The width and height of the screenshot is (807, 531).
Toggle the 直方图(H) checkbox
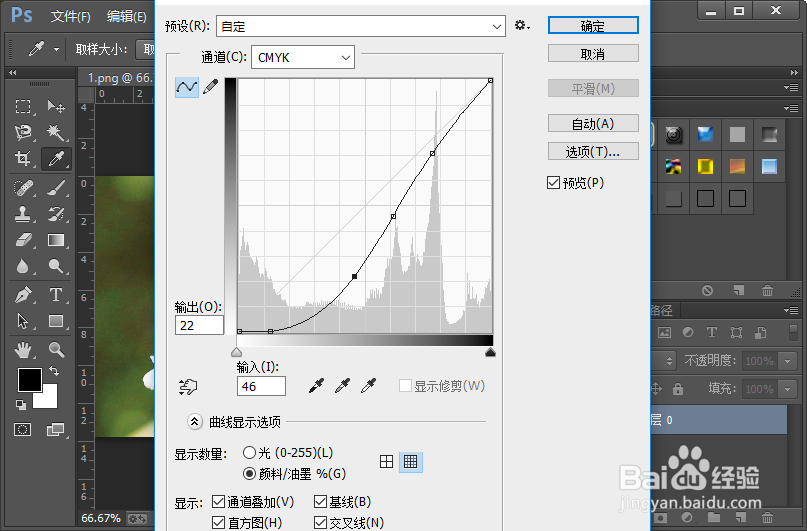click(218, 523)
